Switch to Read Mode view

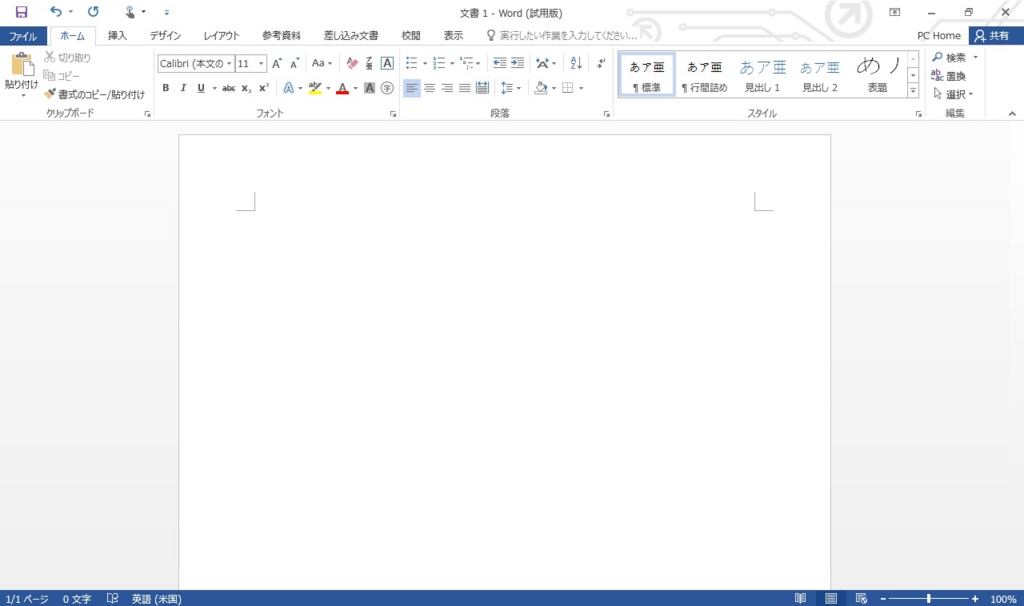(800, 598)
